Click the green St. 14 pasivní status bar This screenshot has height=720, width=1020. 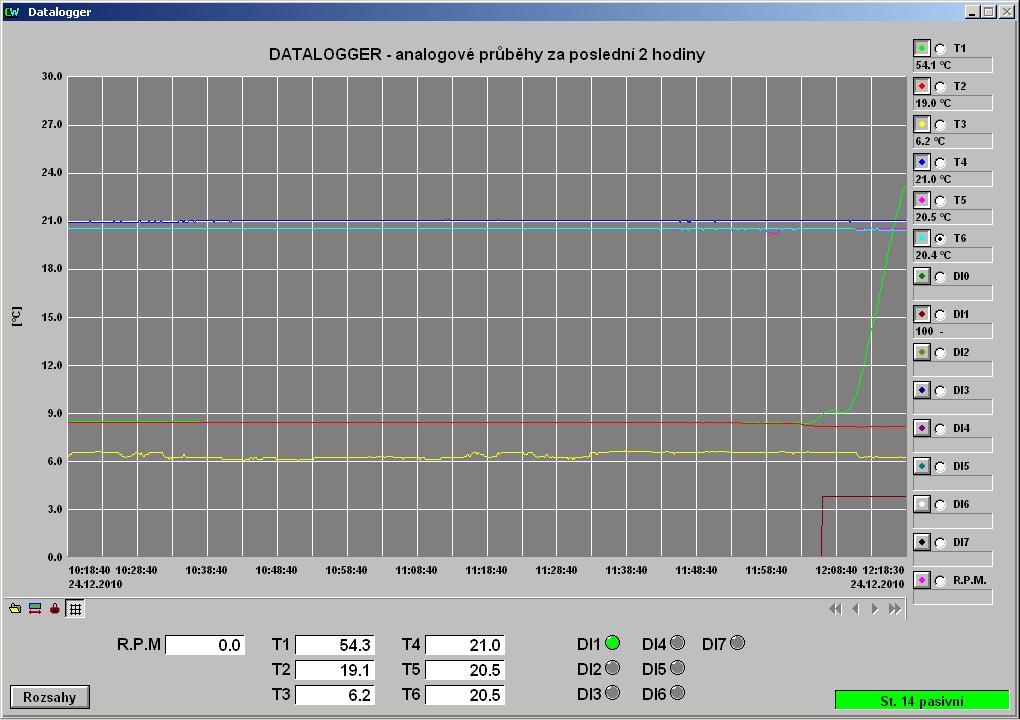(x=922, y=700)
